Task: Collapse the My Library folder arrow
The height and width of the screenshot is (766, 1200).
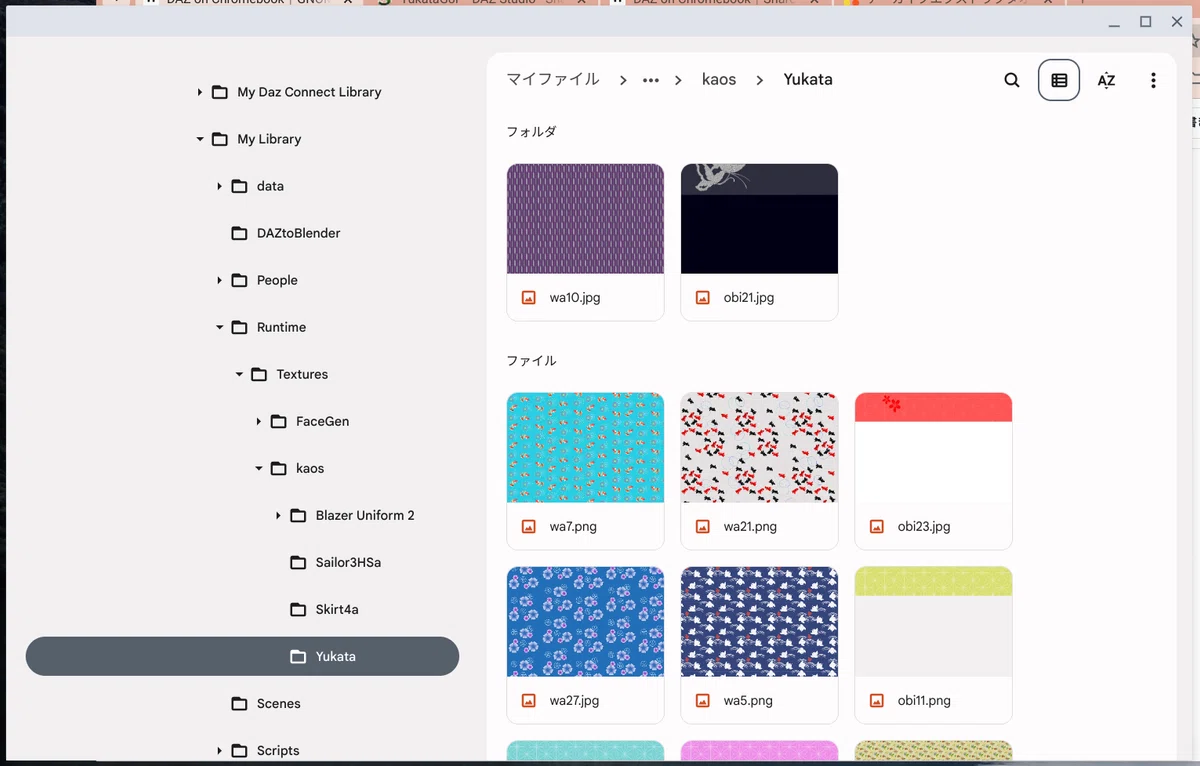Action: 200,139
